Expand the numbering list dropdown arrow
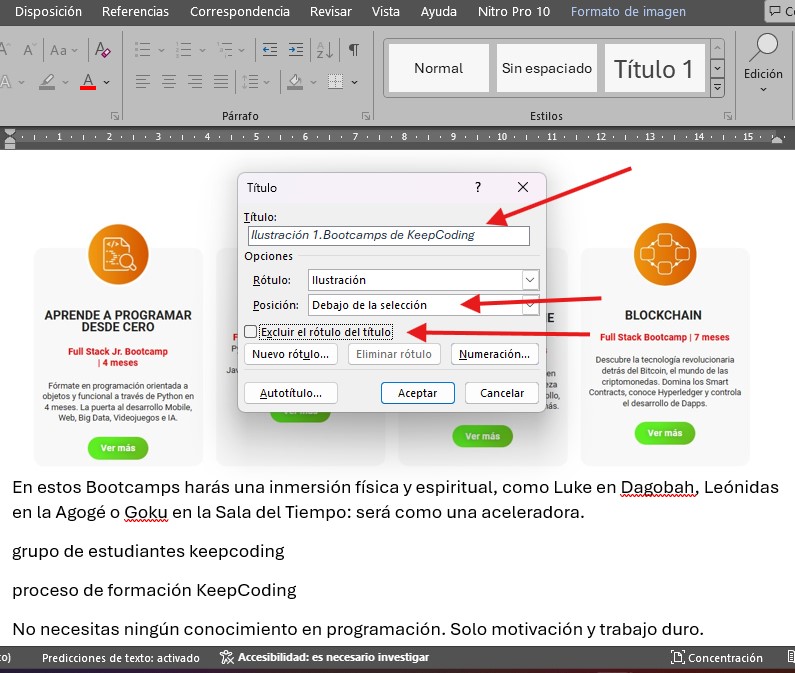The height and width of the screenshot is (673, 795). (202, 50)
